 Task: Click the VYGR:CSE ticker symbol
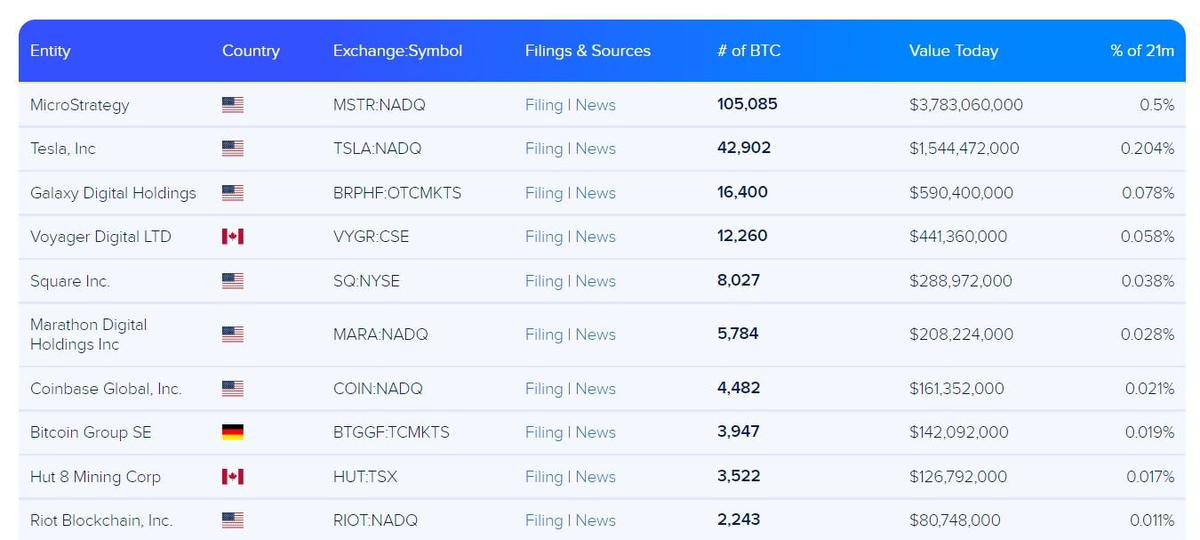coord(371,237)
